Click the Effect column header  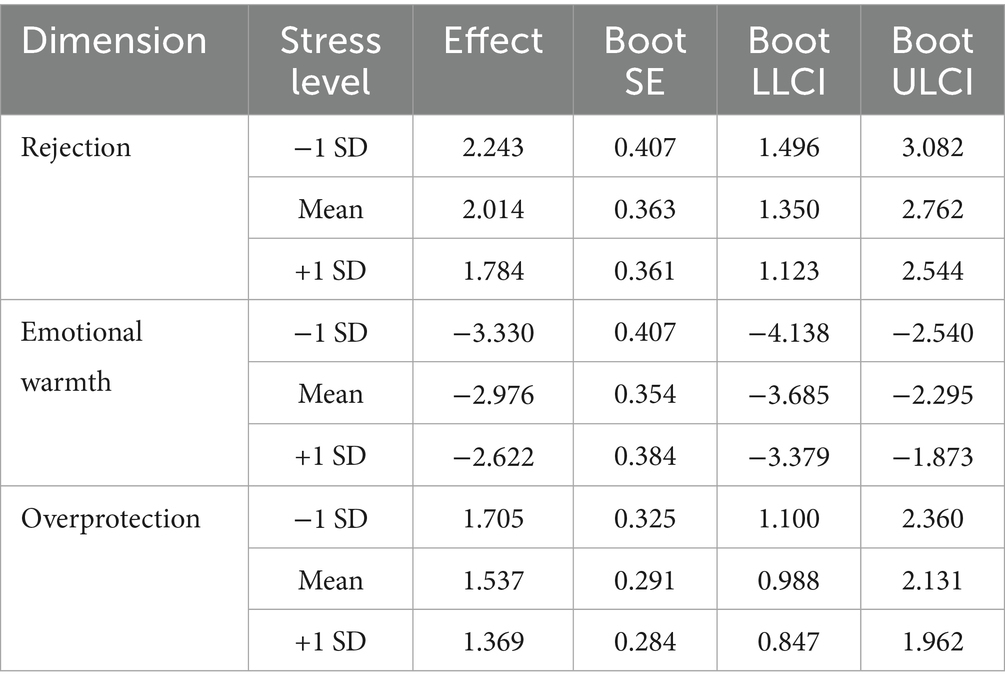[x=494, y=42]
